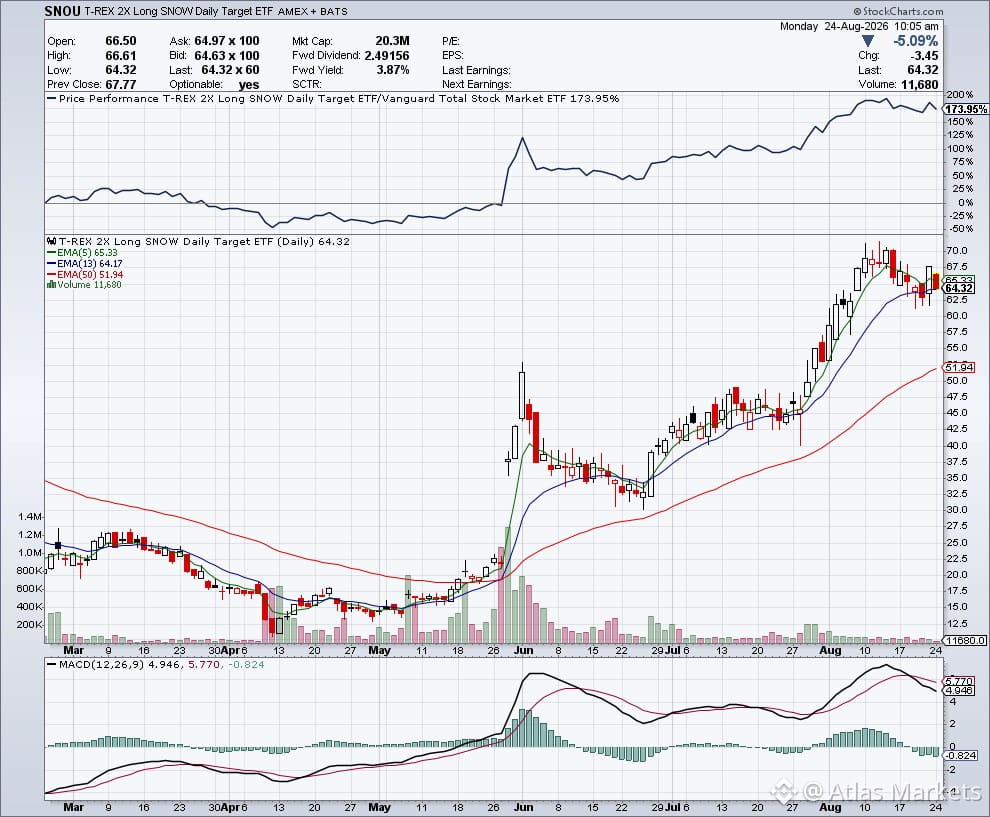Click the Bid quote 64.63 x 100

227,56
